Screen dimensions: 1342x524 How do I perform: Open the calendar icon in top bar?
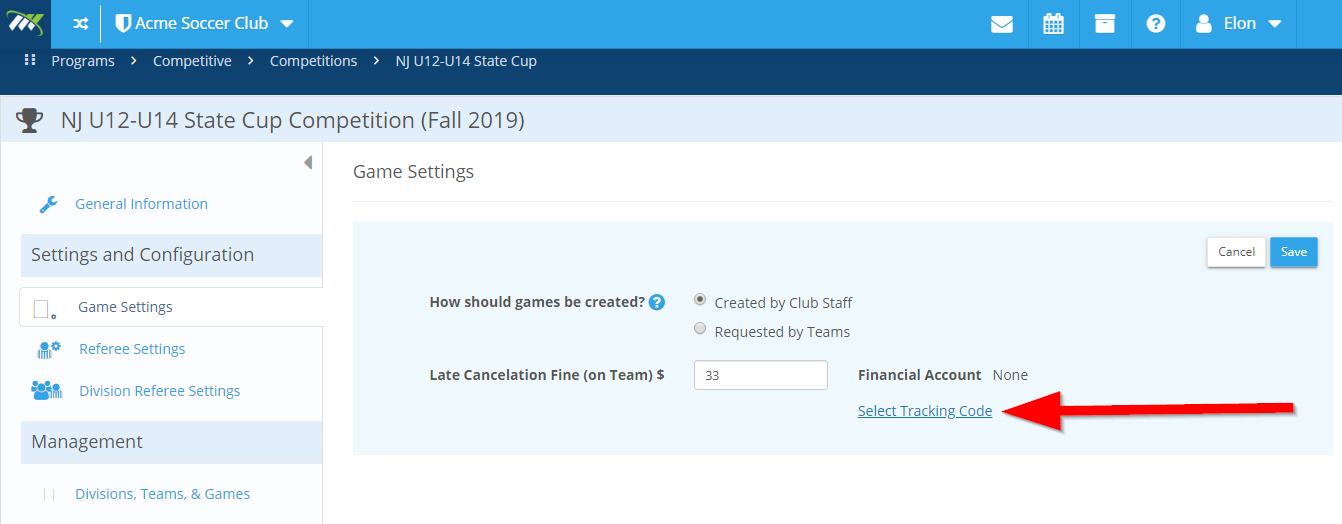click(x=1053, y=24)
